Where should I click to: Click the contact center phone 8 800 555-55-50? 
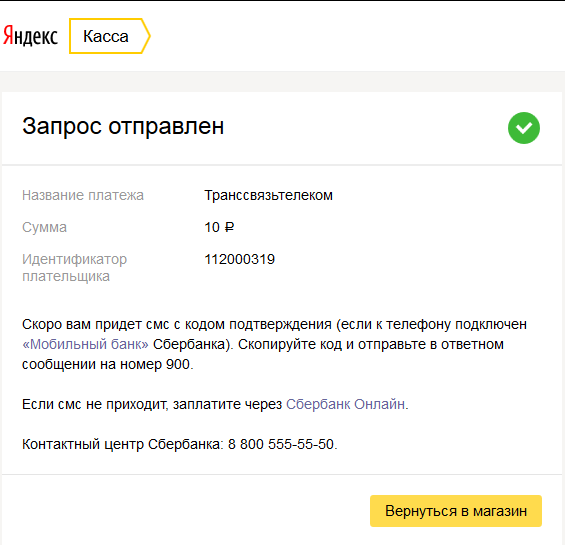point(281,444)
